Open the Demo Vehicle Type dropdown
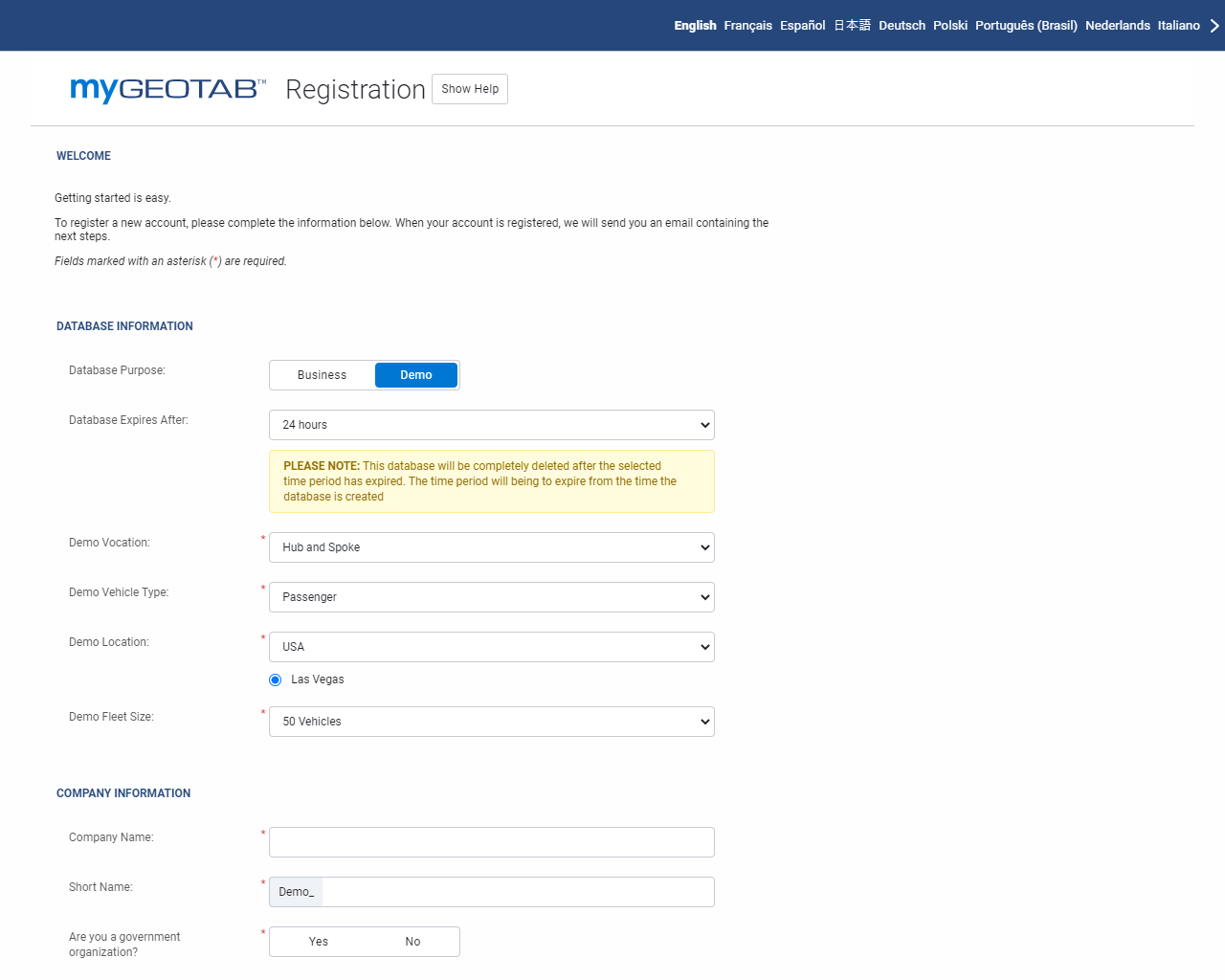The height and width of the screenshot is (980, 1225). click(x=491, y=597)
